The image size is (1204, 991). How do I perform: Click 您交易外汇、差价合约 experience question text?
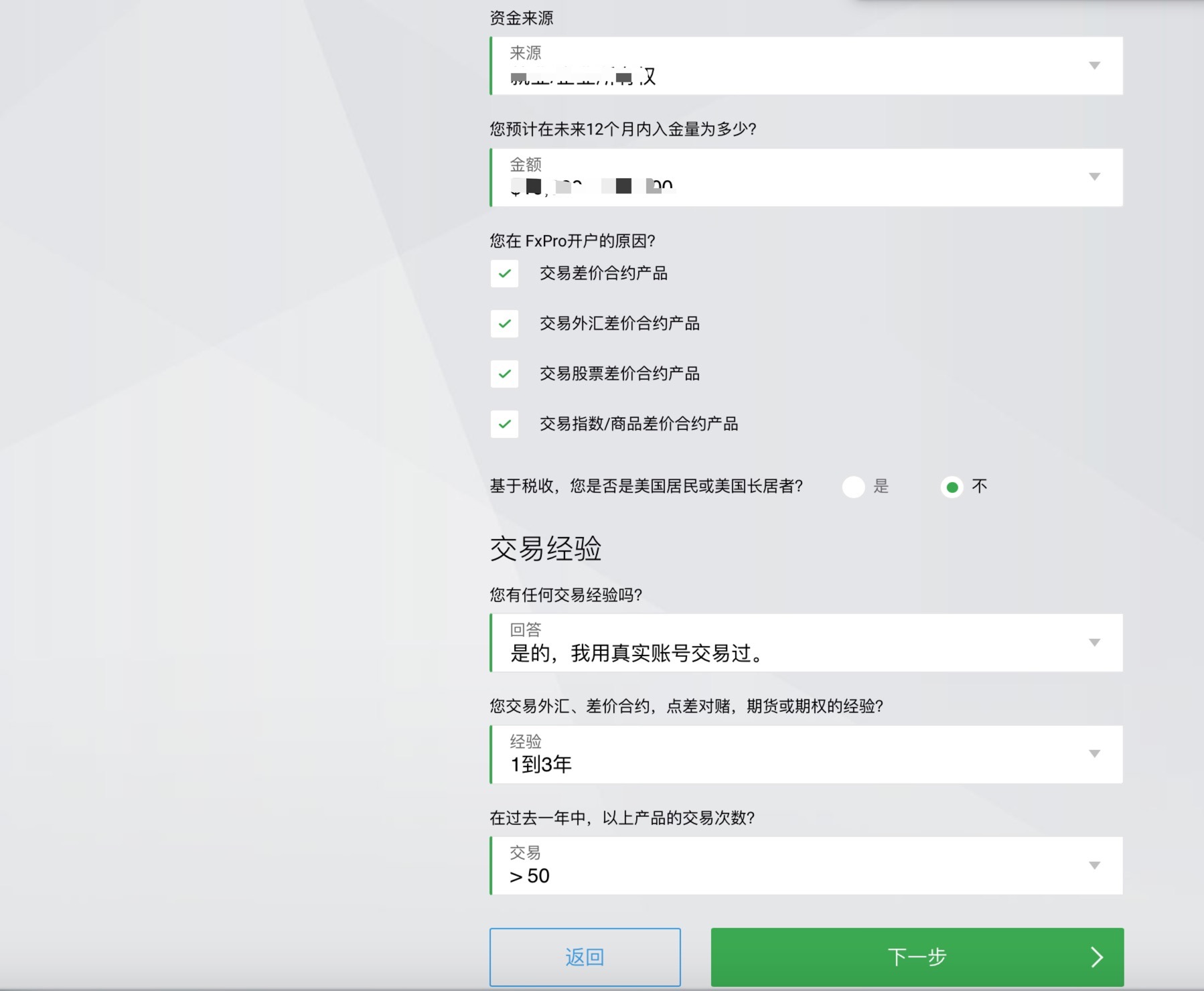(x=686, y=706)
